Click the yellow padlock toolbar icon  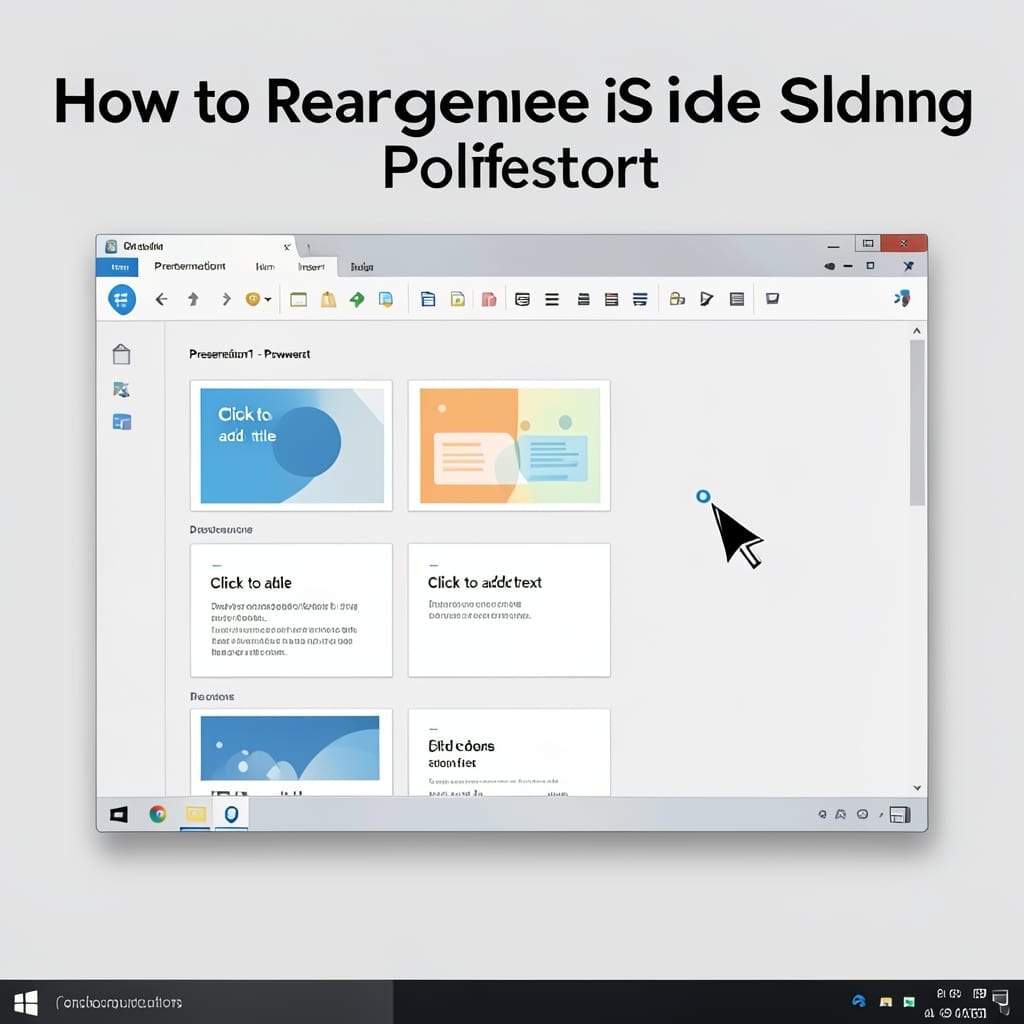pyautogui.click(x=677, y=299)
